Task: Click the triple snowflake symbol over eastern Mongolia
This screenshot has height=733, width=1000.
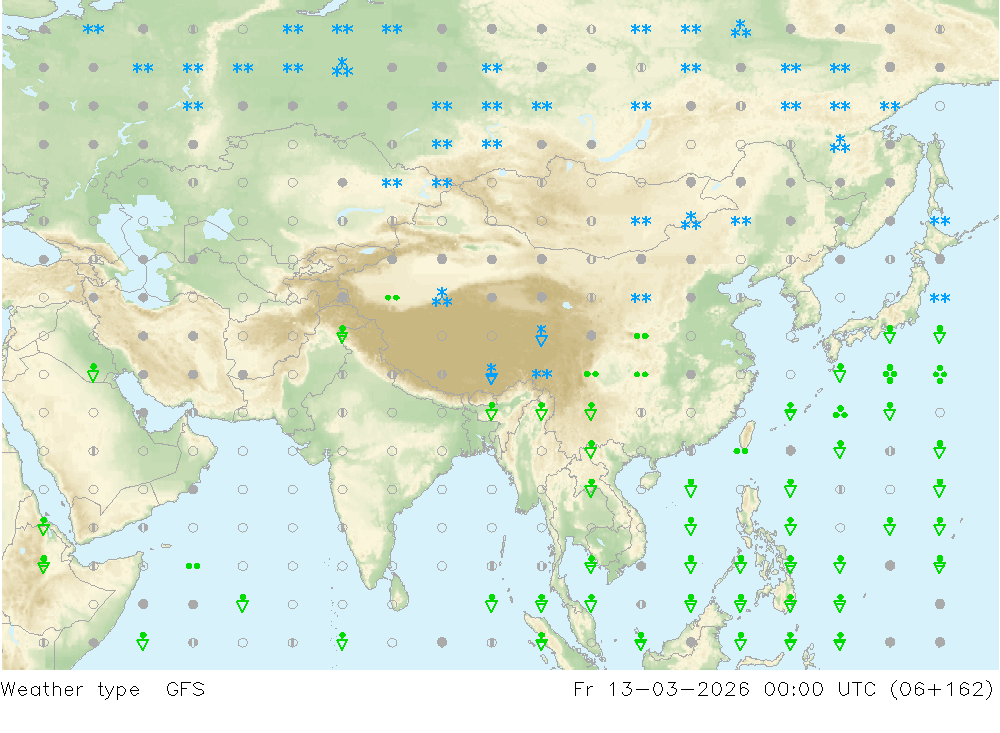Action: pyautogui.click(x=691, y=221)
